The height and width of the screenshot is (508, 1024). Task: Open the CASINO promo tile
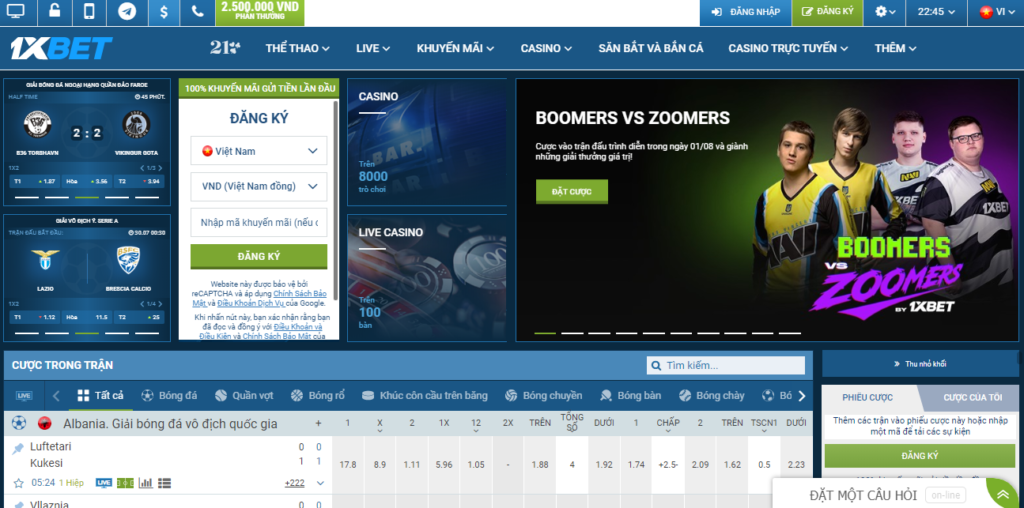click(x=426, y=142)
